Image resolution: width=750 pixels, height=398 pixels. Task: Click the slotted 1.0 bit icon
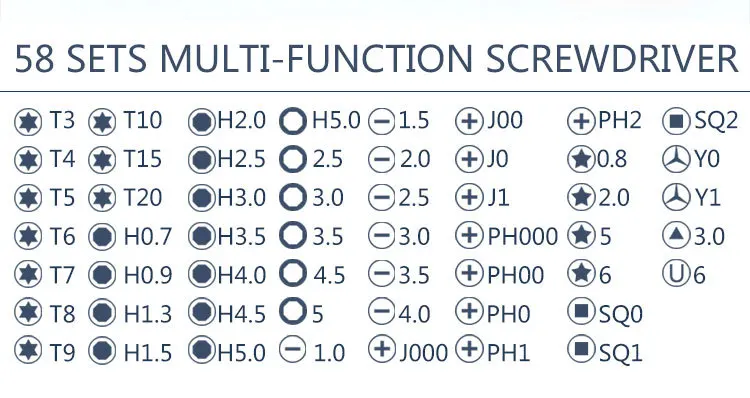293,350
